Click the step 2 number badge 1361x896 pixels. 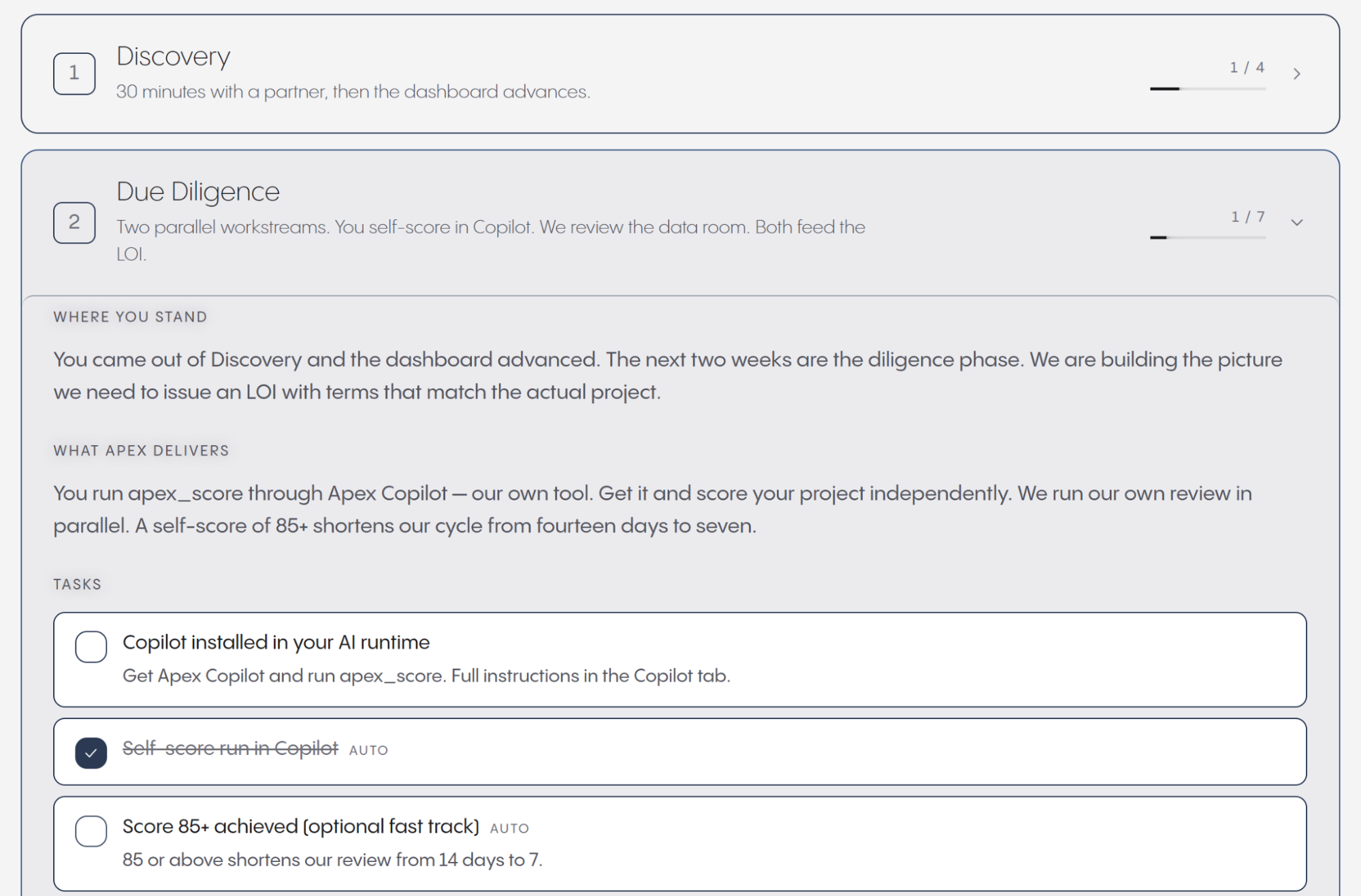(74, 222)
